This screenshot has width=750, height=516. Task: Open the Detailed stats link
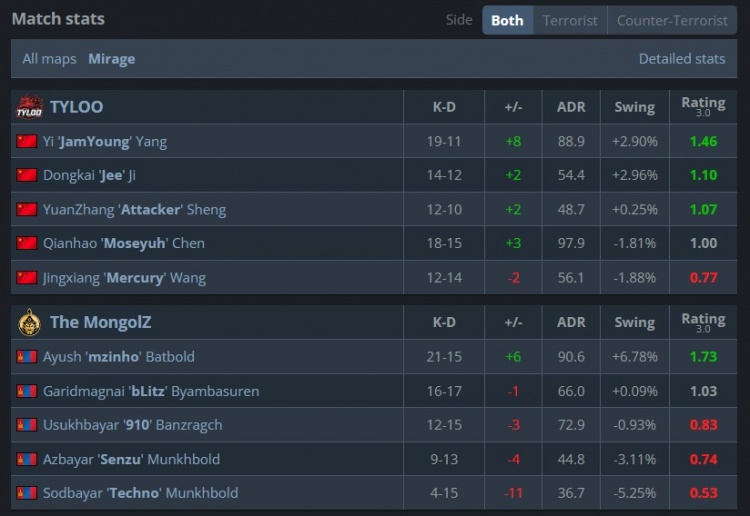pyautogui.click(x=682, y=59)
